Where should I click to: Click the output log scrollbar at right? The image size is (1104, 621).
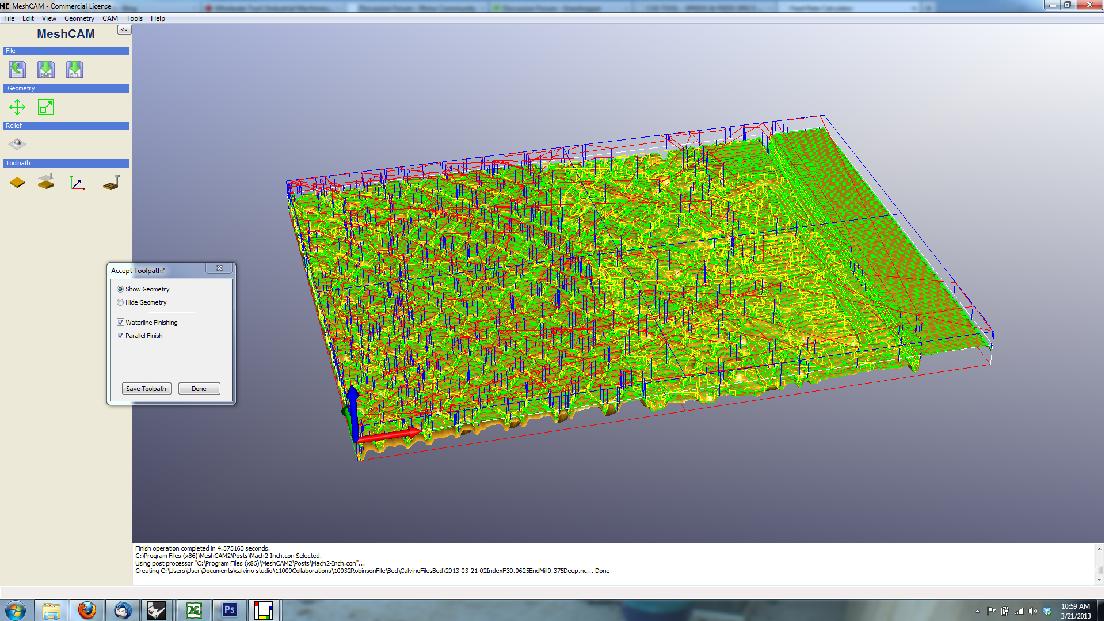point(1099,563)
